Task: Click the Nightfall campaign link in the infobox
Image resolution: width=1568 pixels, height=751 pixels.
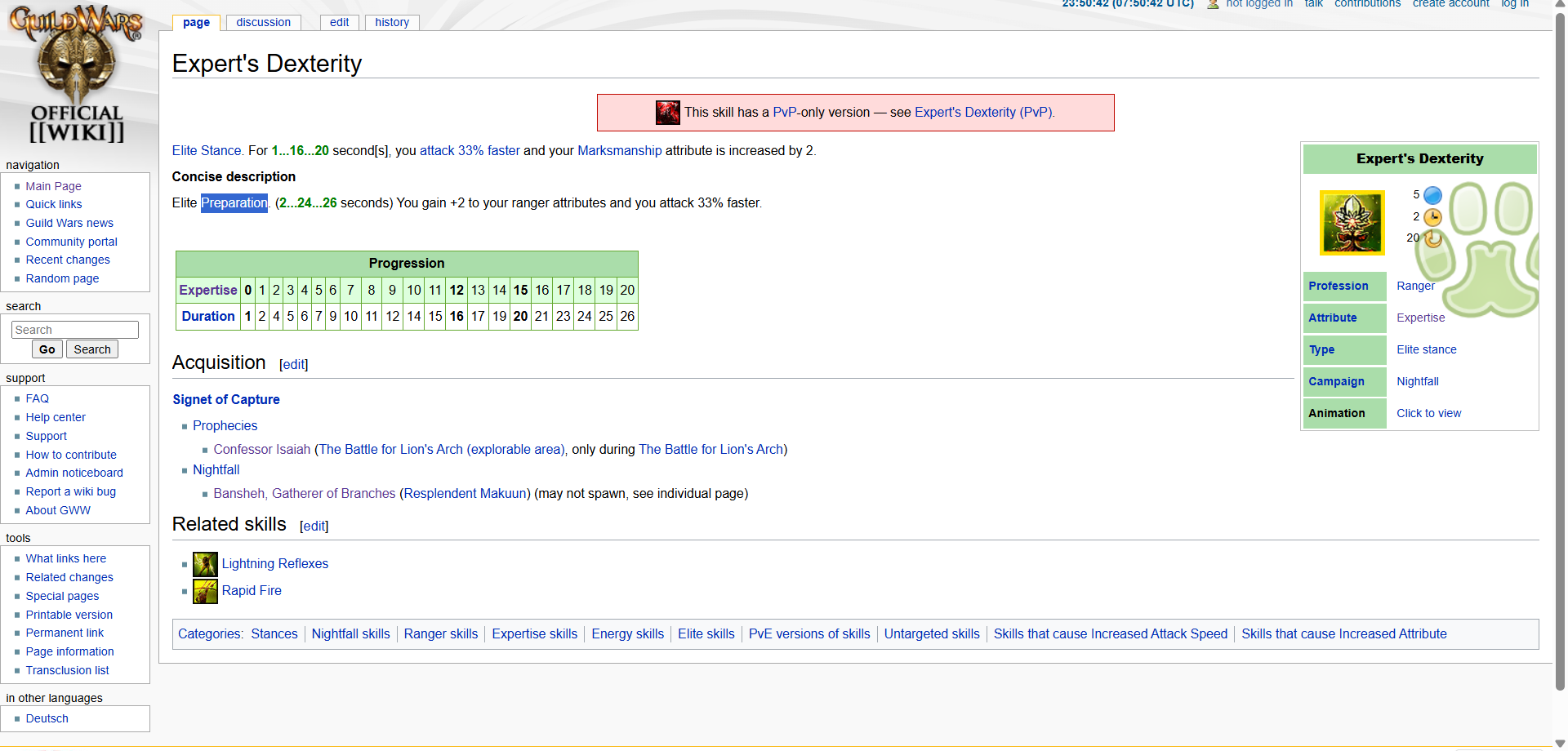Action: click(x=1417, y=381)
